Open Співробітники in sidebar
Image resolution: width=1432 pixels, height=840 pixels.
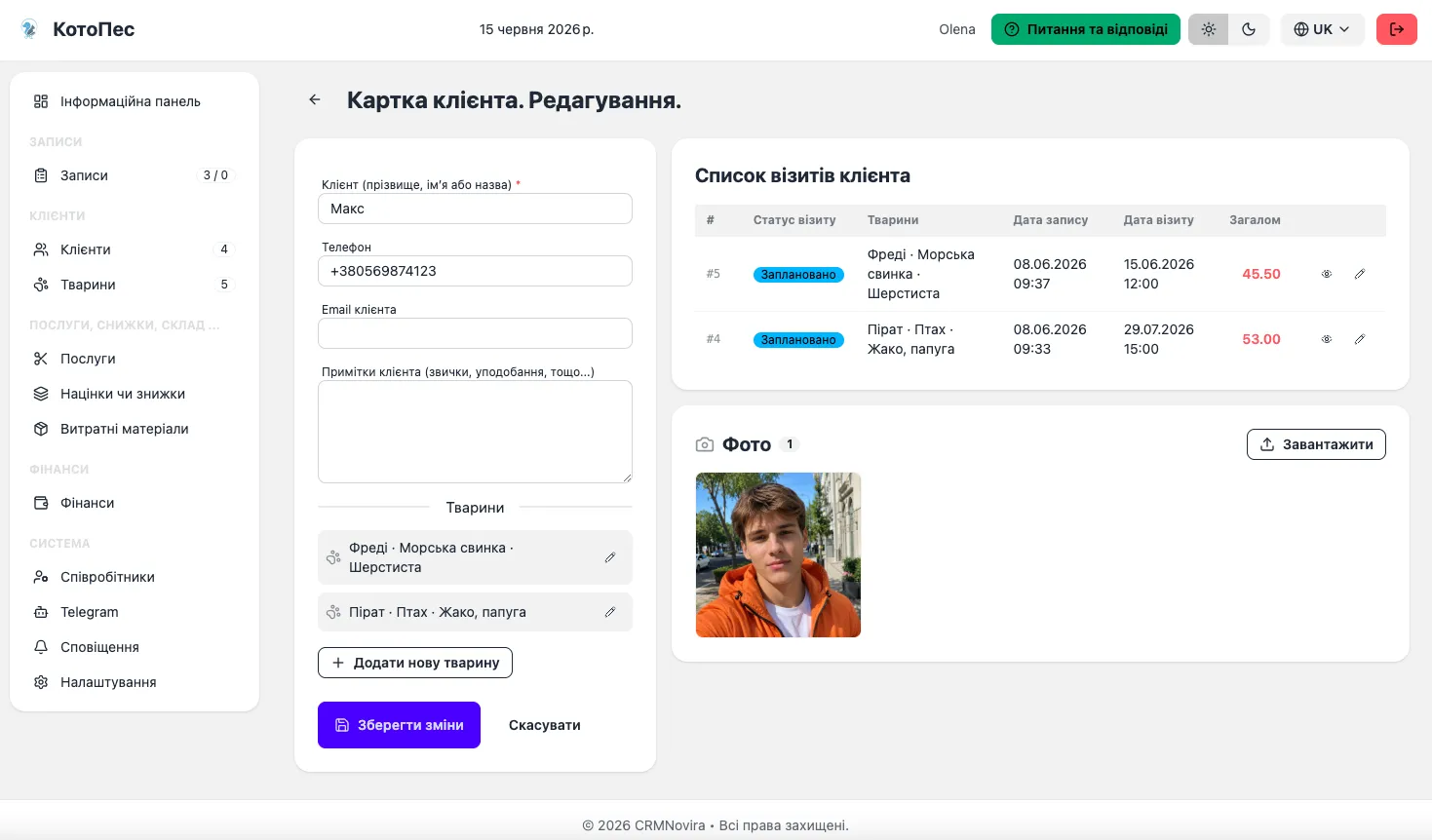[x=135, y=577]
